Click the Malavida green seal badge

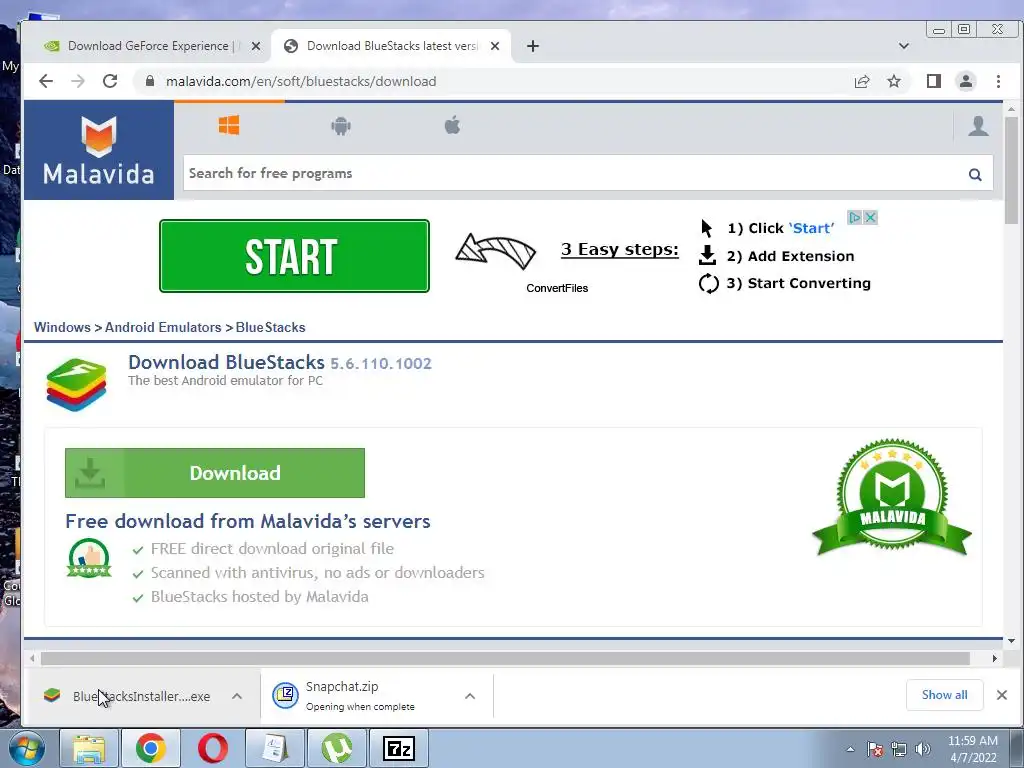pos(892,498)
